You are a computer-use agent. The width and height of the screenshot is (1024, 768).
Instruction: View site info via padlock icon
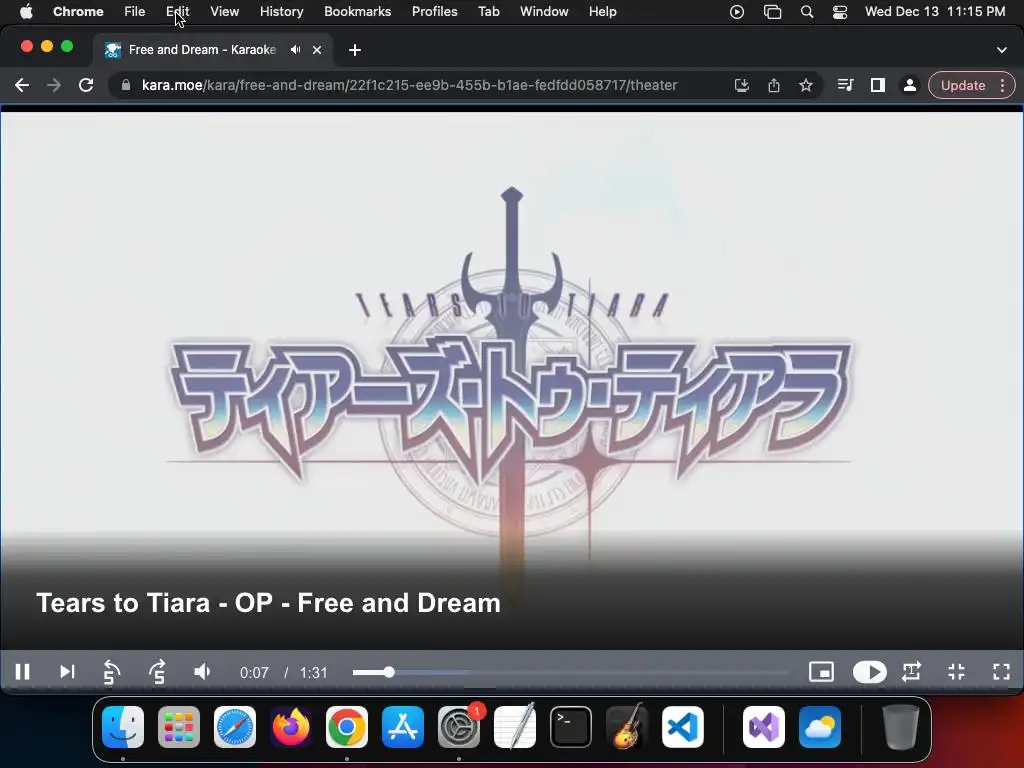[125, 85]
